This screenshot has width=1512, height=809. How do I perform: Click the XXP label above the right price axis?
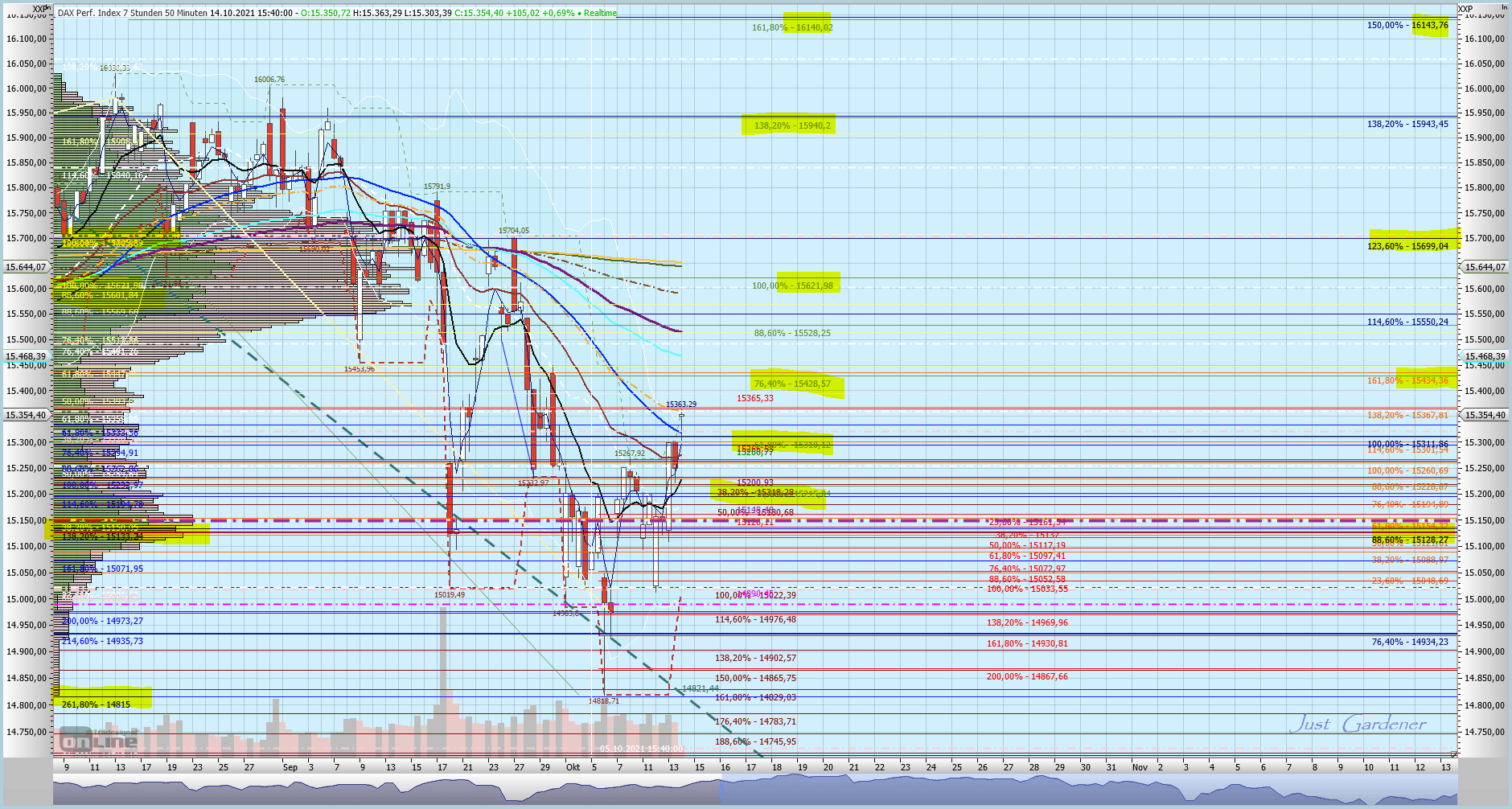click(x=1466, y=10)
